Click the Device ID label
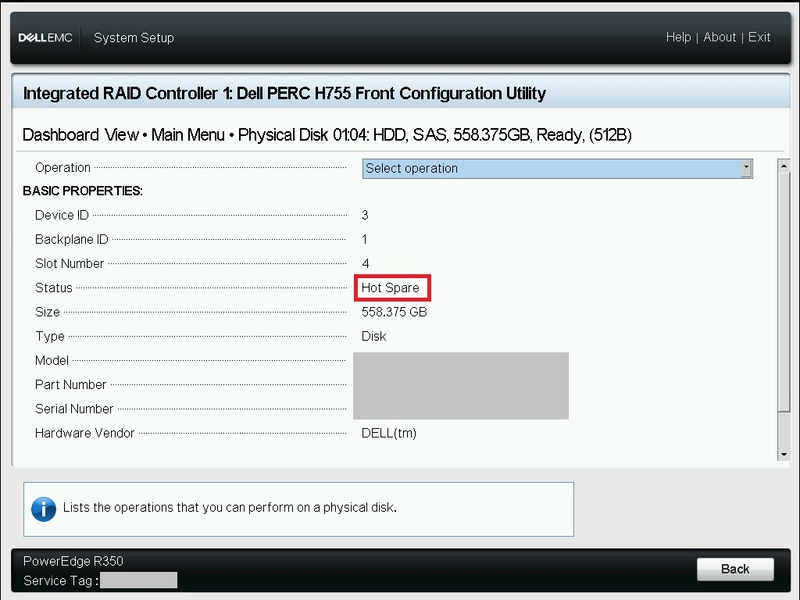 pyautogui.click(x=62, y=215)
